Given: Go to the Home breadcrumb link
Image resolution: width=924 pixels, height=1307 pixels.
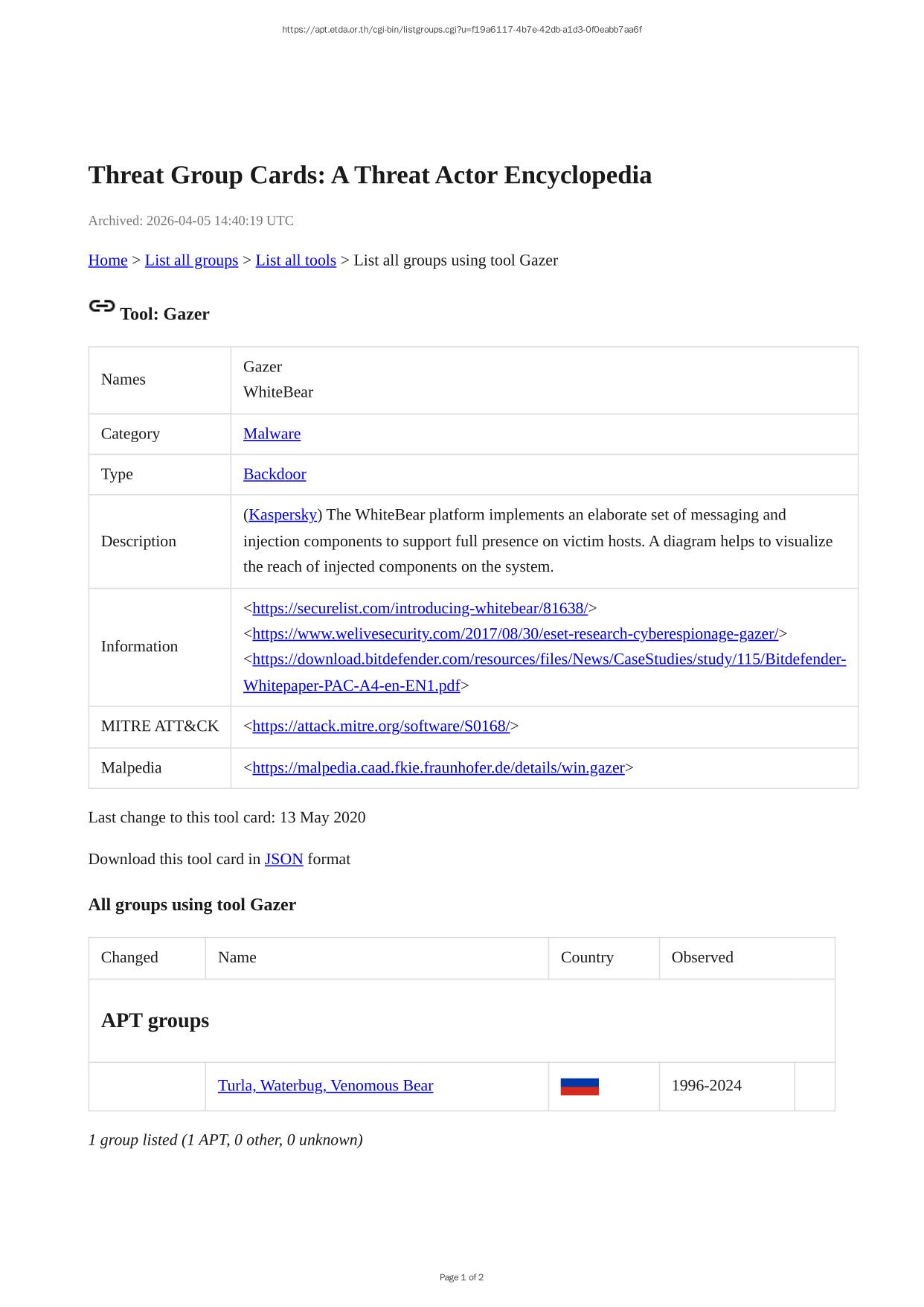Looking at the screenshot, I should [x=108, y=261].
